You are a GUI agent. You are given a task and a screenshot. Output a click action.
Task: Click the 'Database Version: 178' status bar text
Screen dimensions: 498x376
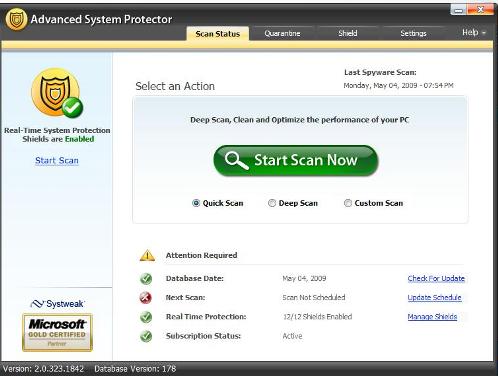135,369
